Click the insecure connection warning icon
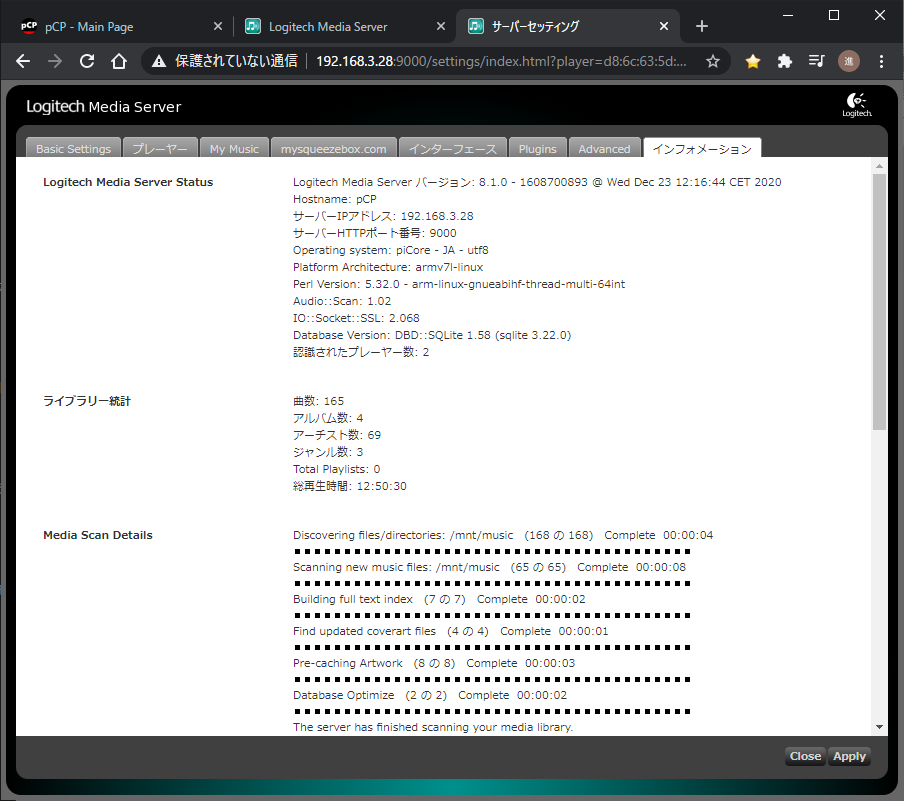This screenshot has width=904, height=801. 159,61
